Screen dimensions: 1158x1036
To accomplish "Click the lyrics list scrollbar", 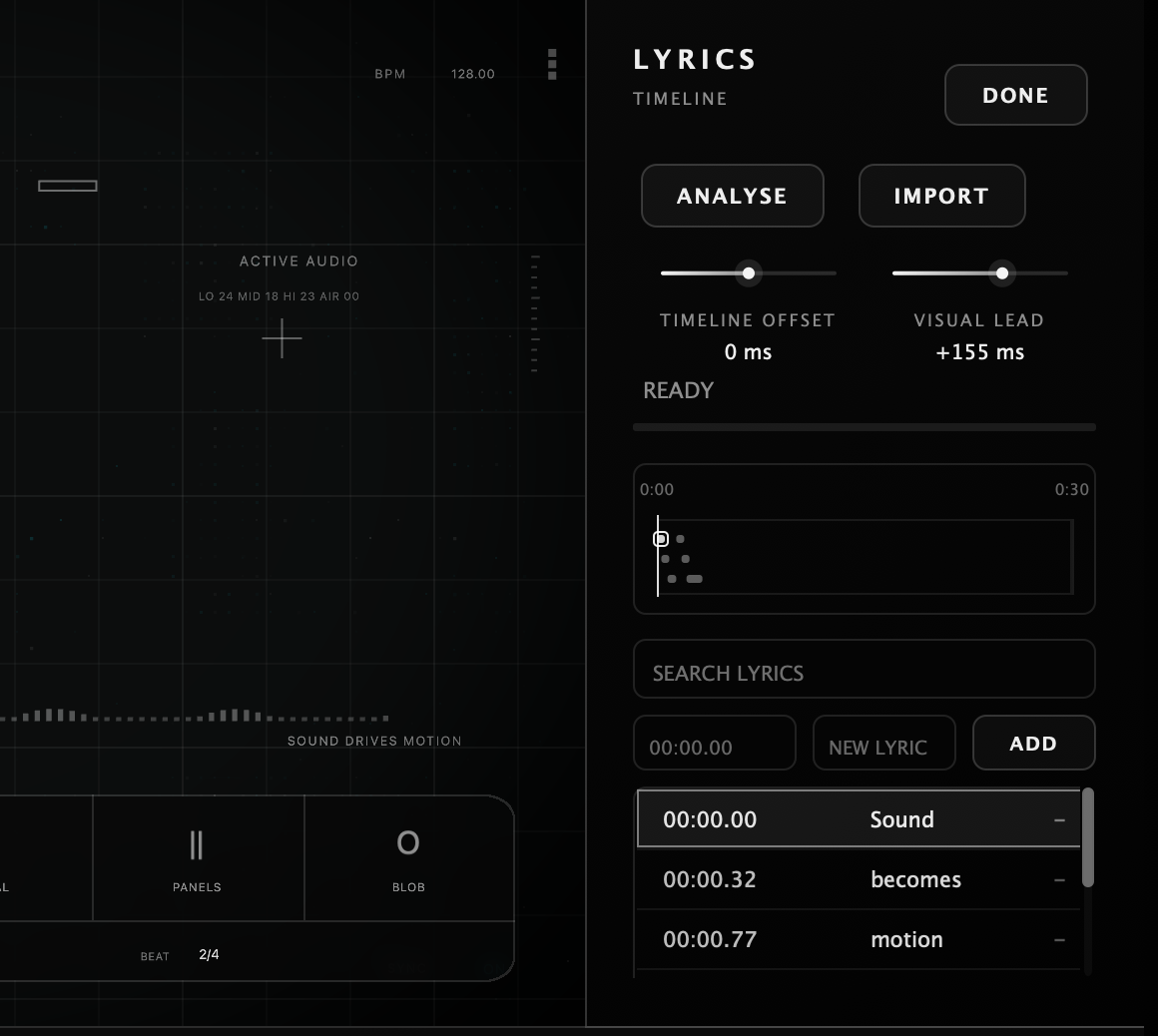I will point(1088,837).
